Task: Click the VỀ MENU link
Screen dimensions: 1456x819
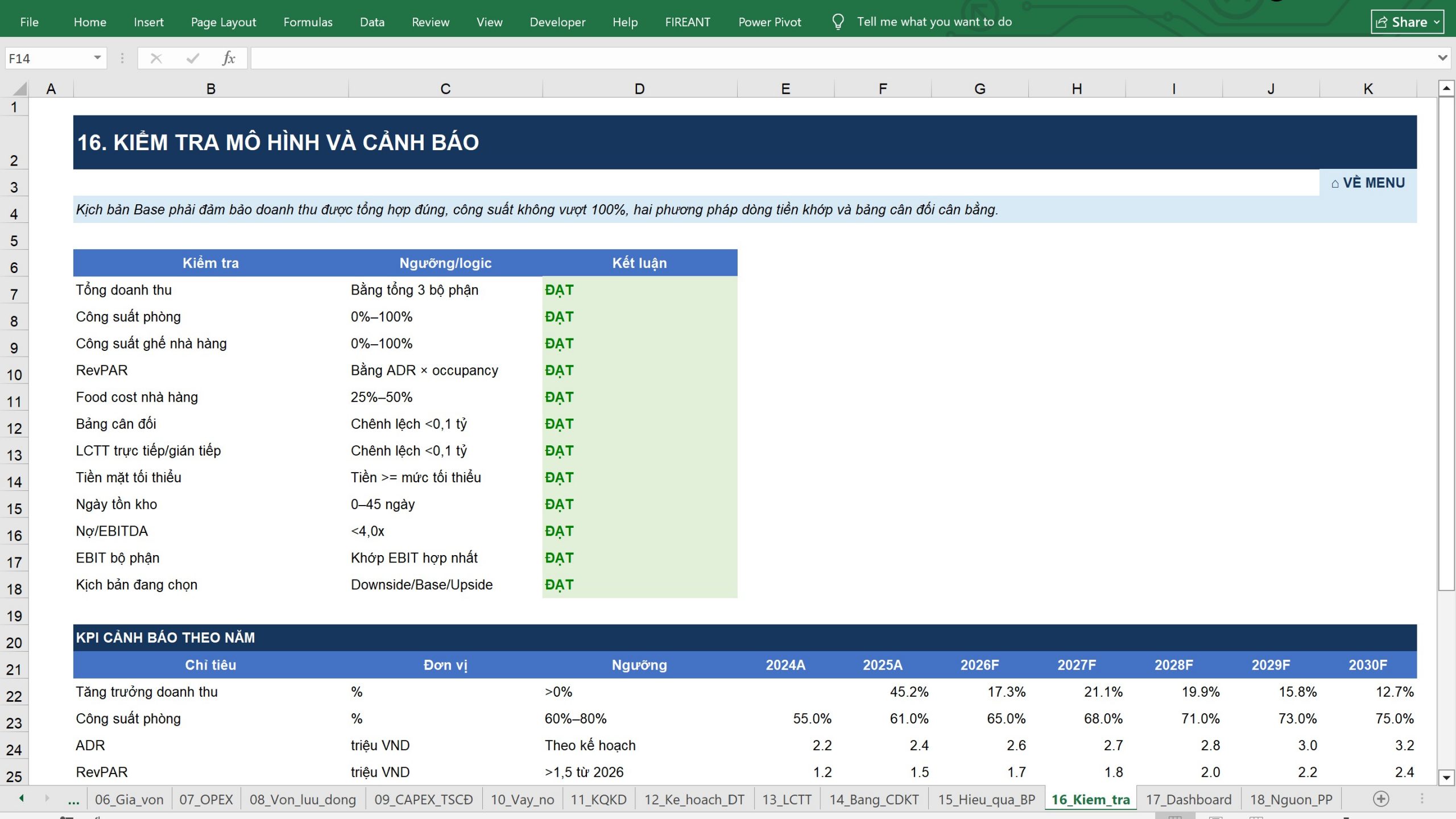Action: click(x=1368, y=183)
